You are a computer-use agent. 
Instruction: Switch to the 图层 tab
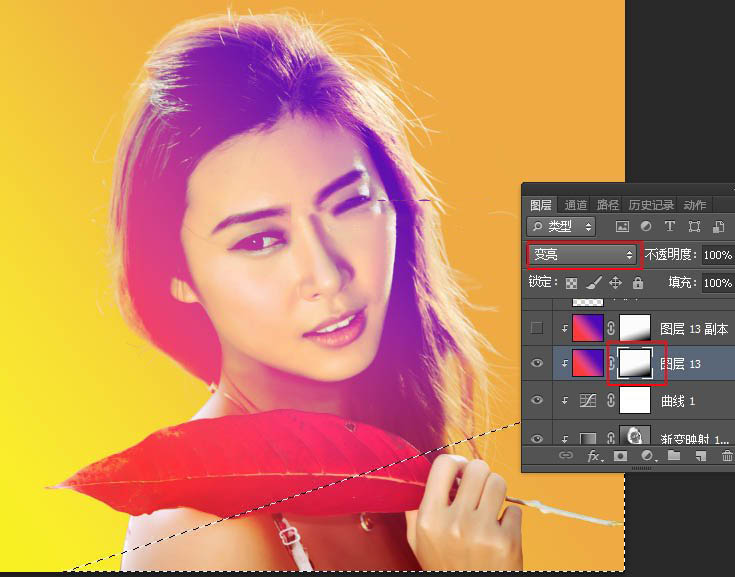point(540,205)
